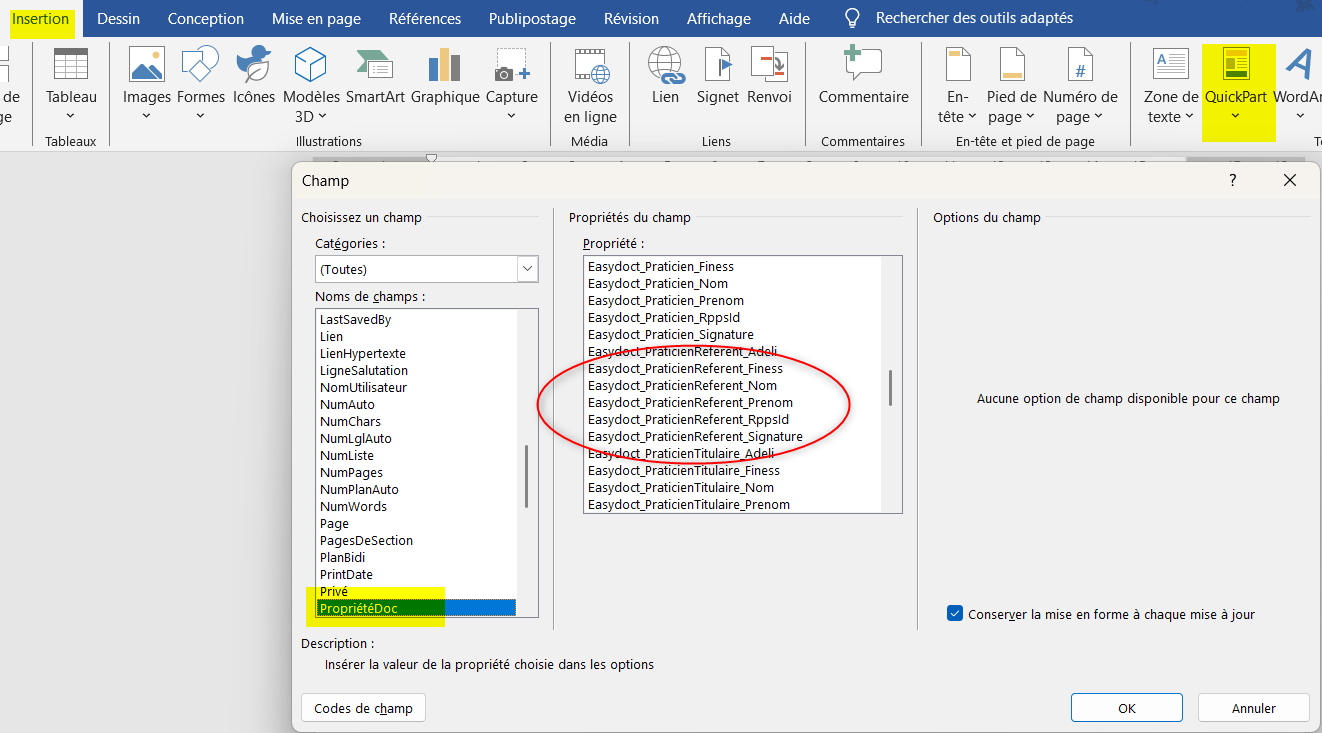Select Easydoct_PraticienReferent_Nom property

[682, 386]
